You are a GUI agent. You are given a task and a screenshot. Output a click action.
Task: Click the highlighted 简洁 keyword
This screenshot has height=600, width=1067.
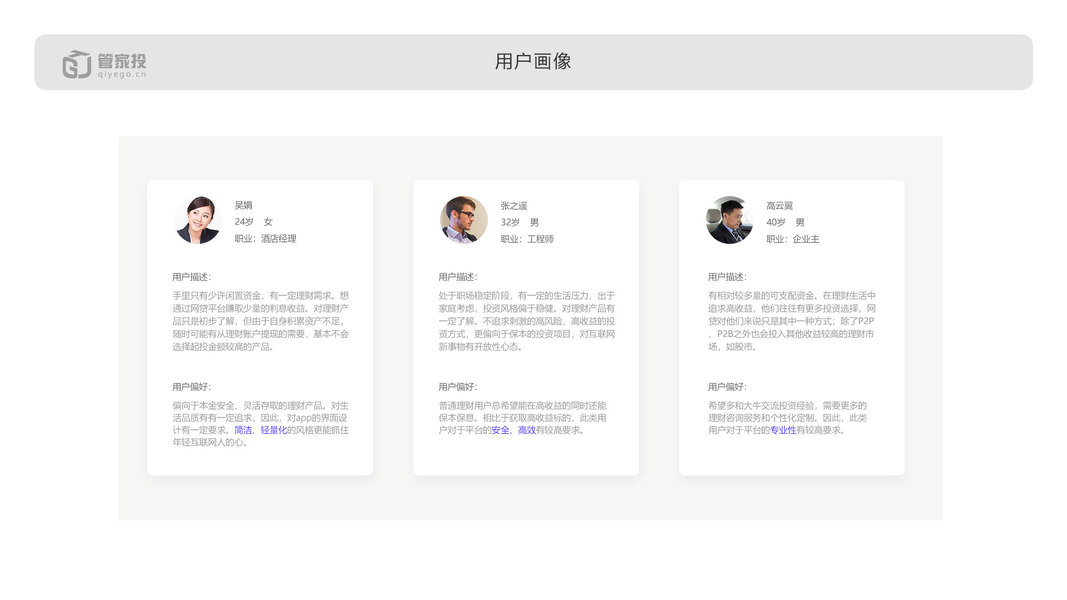click(243, 430)
